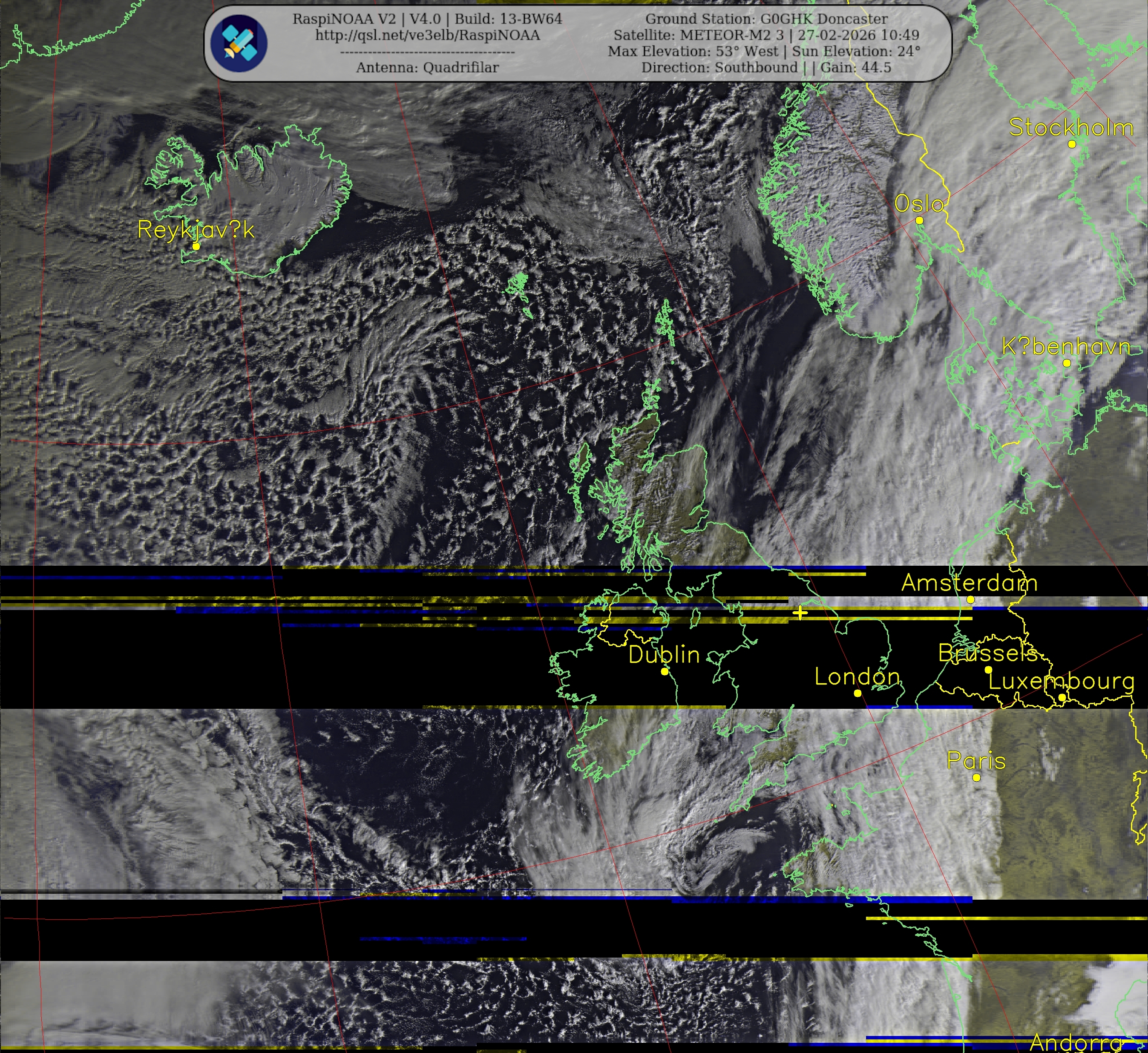
Task: Click the København city marker dot
Action: pos(1067,363)
